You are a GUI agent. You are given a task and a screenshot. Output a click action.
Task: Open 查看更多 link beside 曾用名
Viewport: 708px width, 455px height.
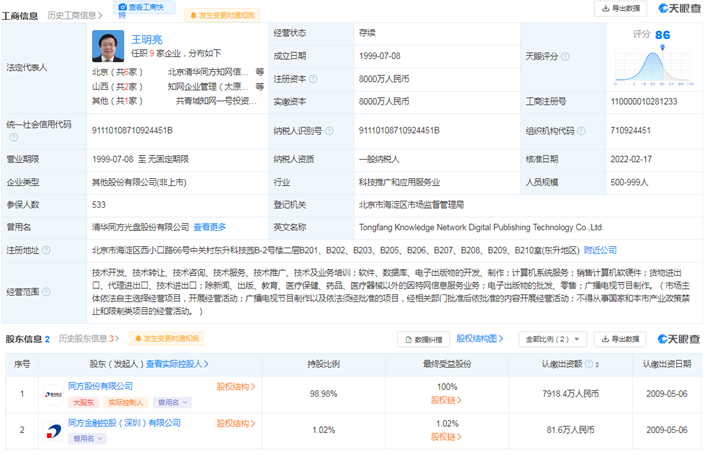(x=210, y=227)
